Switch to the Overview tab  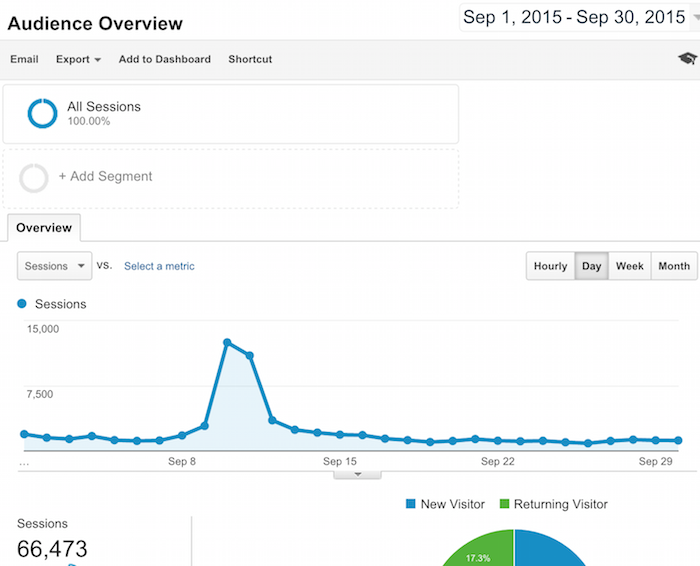pyautogui.click(x=44, y=228)
